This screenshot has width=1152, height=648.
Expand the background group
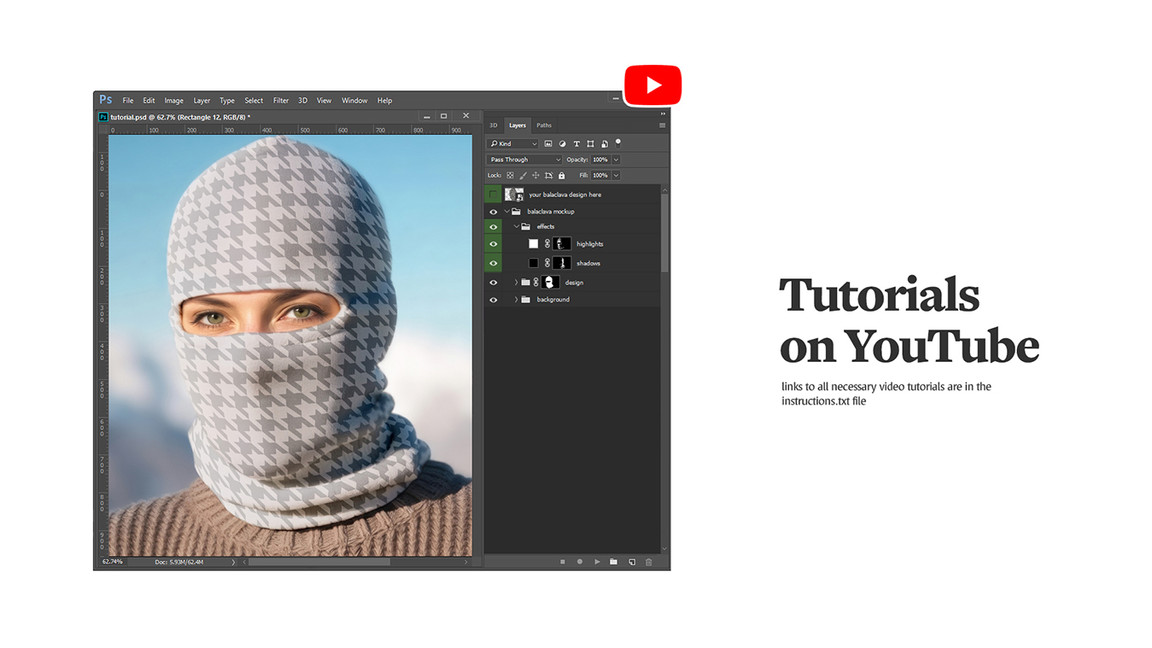tap(516, 300)
